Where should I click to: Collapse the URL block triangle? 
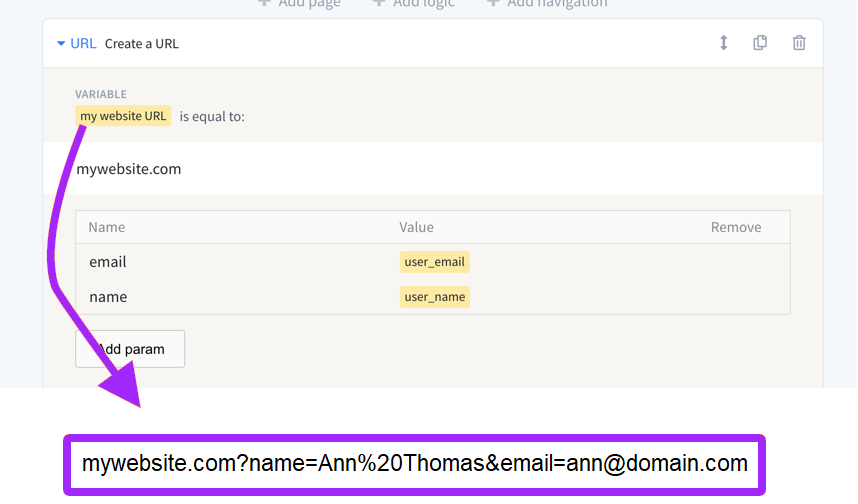pyautogui.click(x=61, y=44)
